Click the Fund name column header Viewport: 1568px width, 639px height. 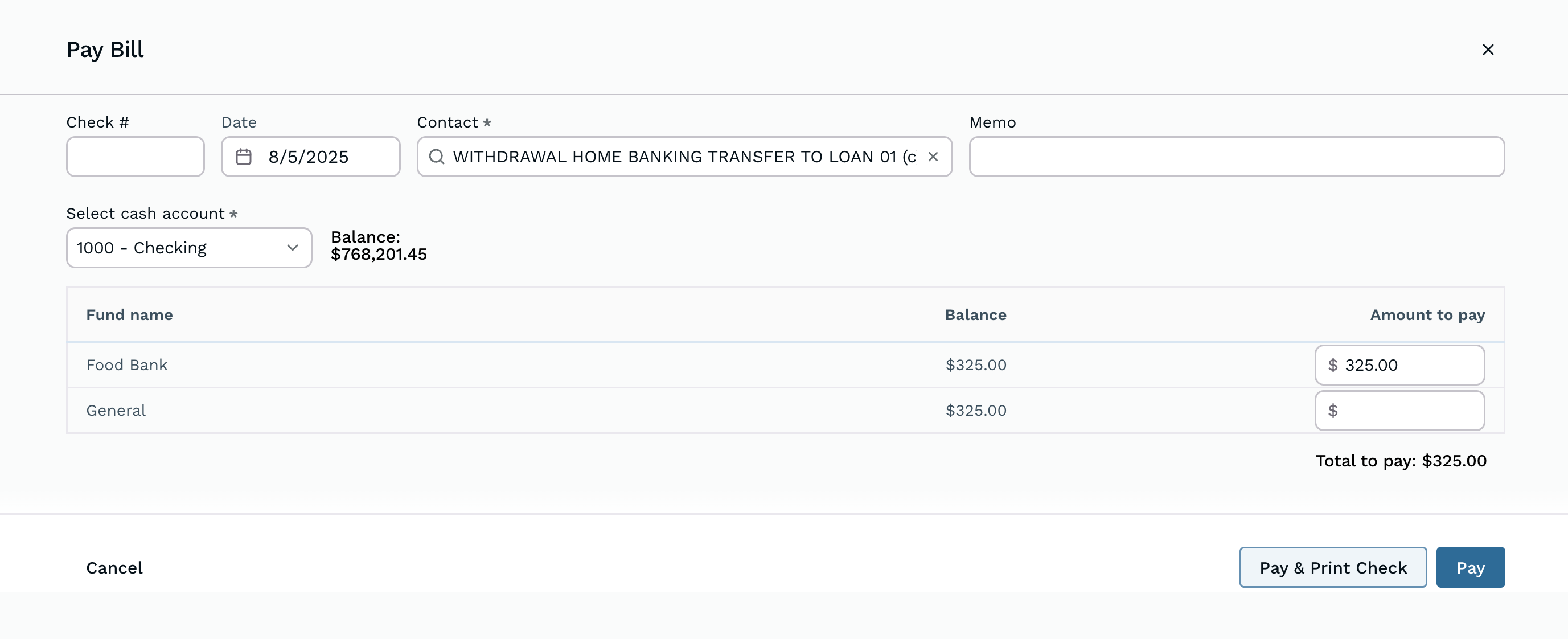point(129,315)
